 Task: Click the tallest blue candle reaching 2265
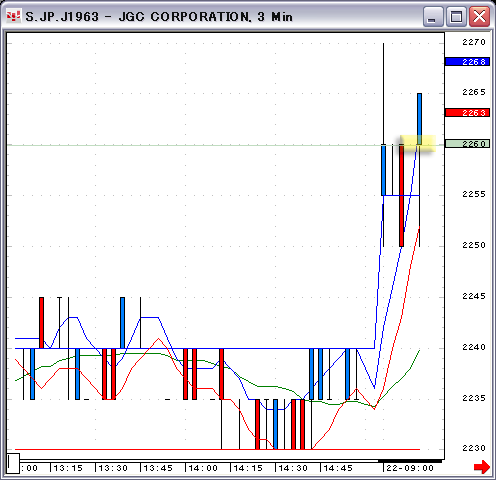point(419,119)
